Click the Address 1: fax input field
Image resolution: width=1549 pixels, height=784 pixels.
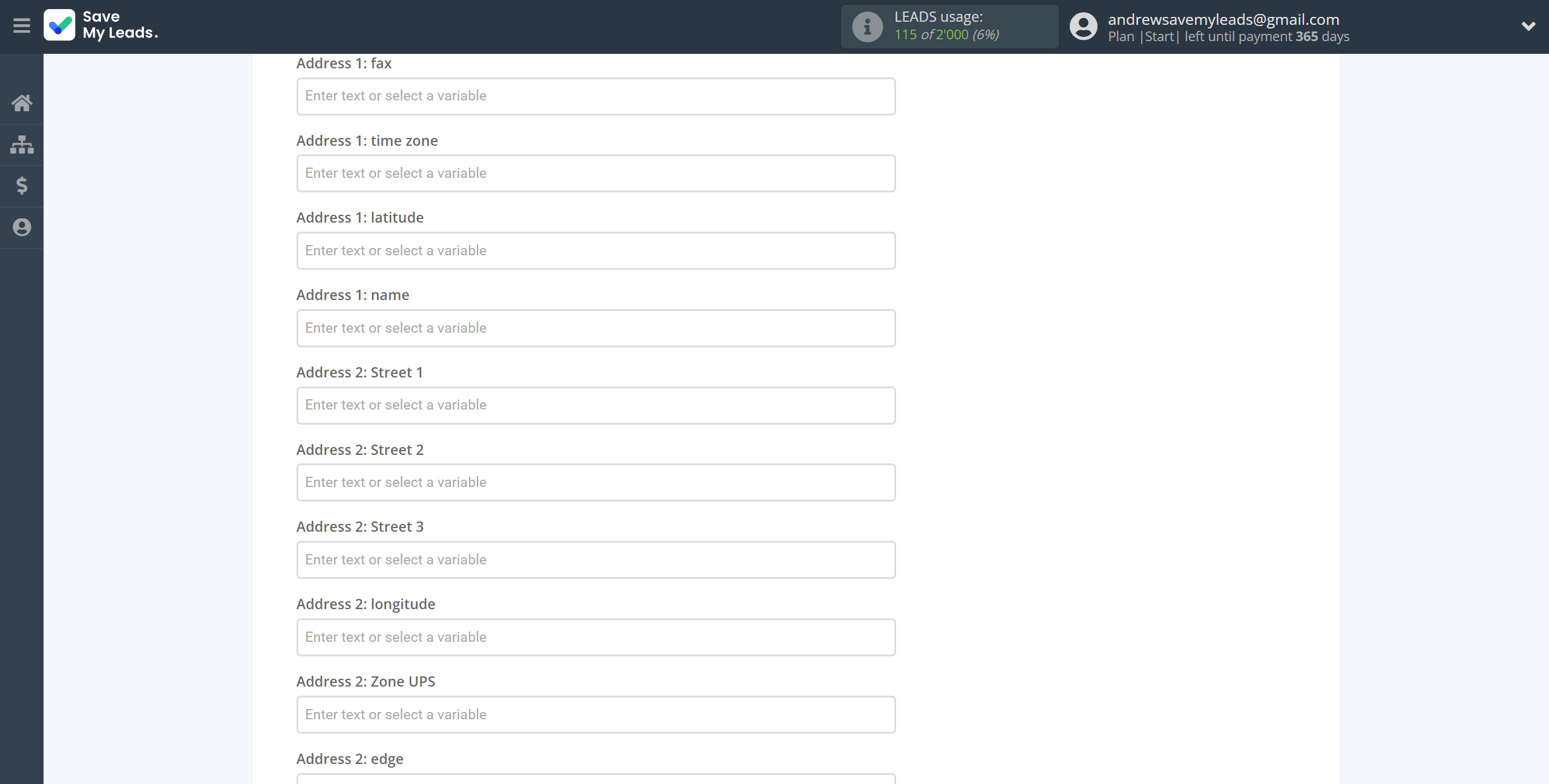click(595, 96)
